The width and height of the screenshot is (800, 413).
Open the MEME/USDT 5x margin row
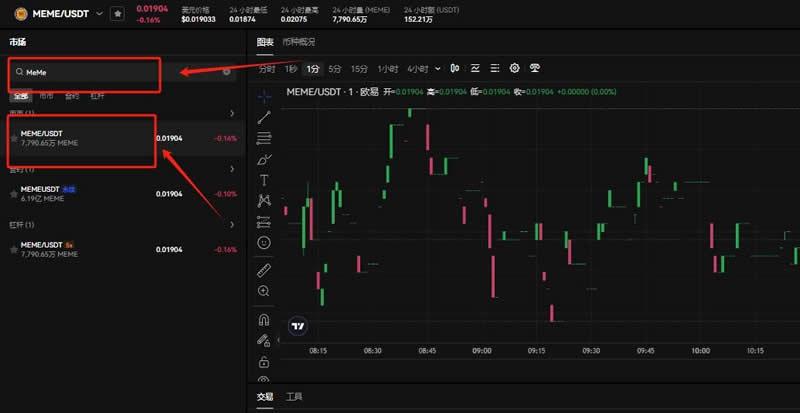tap(123, 250)
